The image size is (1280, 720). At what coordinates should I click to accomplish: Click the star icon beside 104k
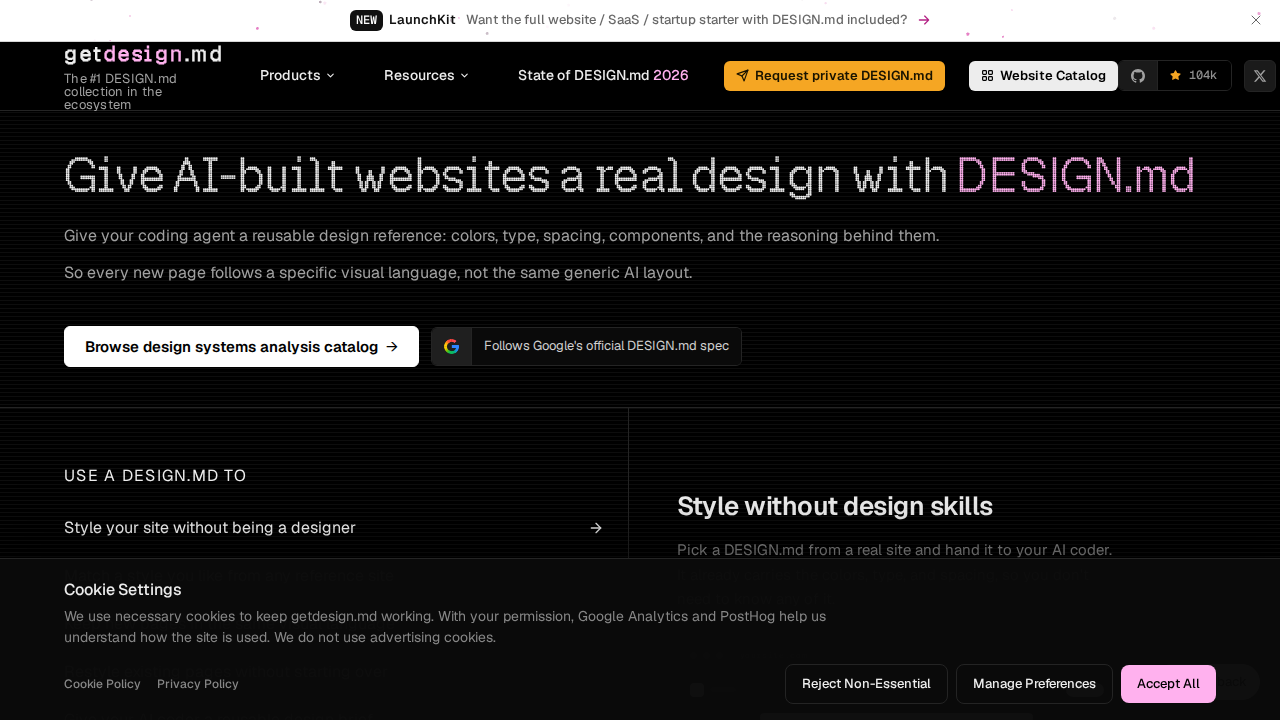1176,76
